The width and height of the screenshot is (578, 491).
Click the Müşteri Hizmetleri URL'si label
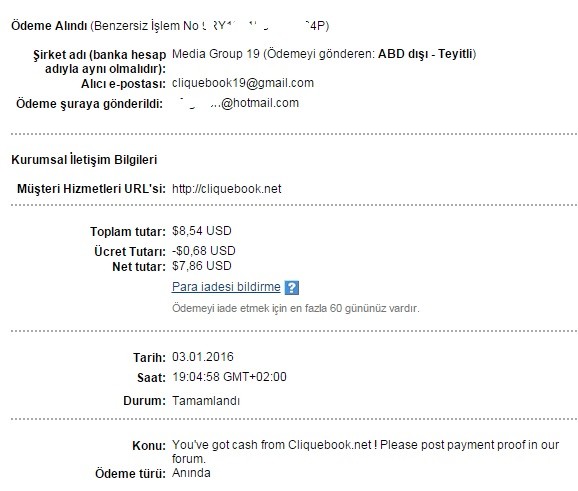click(91, 189)
